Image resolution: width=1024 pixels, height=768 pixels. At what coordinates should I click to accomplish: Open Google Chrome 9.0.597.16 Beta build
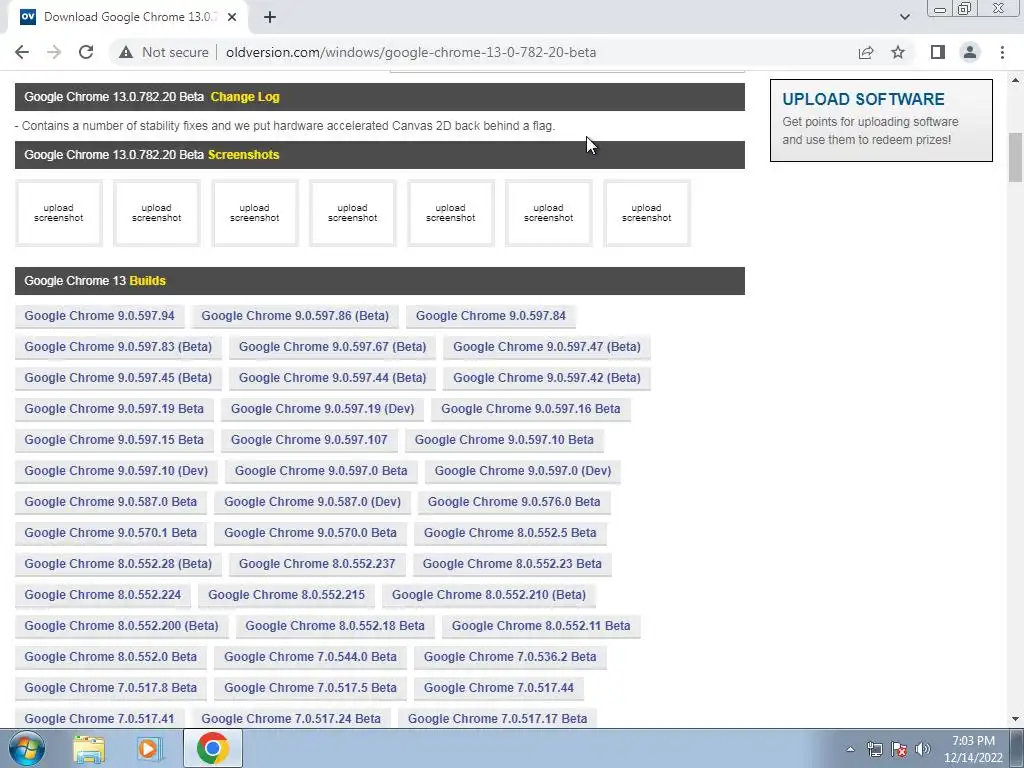click(530, 409)
